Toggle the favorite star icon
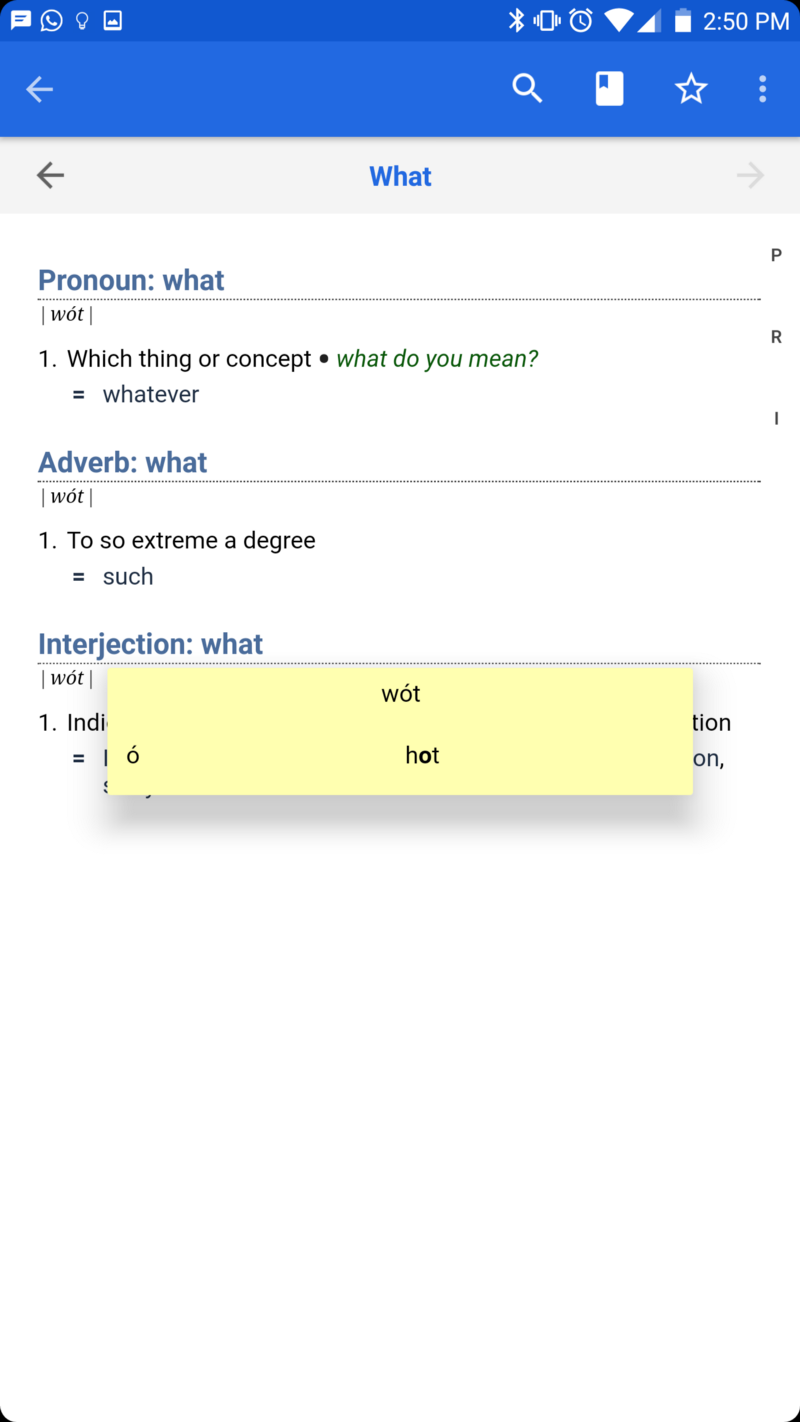Image resolution: width=800 pixels, height=1422 pixels. [x=691, y=89]
